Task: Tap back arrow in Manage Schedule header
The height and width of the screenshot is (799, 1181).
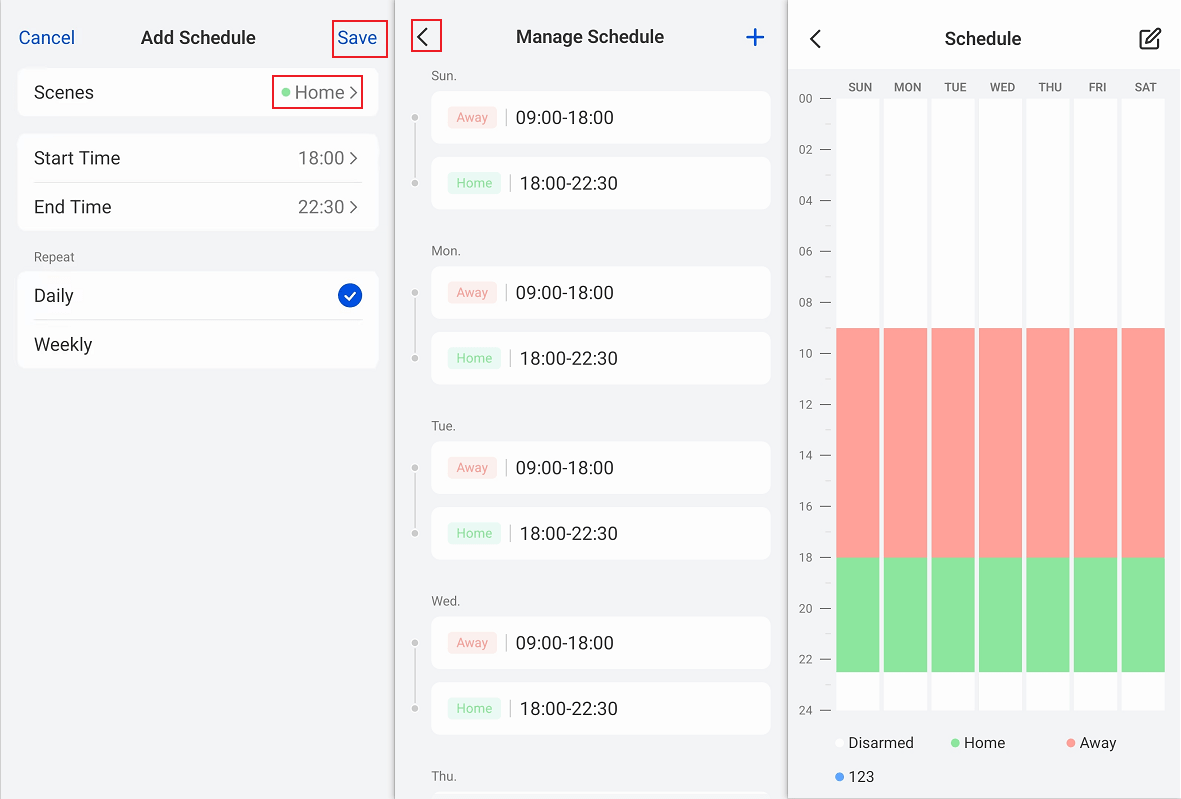Action: coord(424,37)
